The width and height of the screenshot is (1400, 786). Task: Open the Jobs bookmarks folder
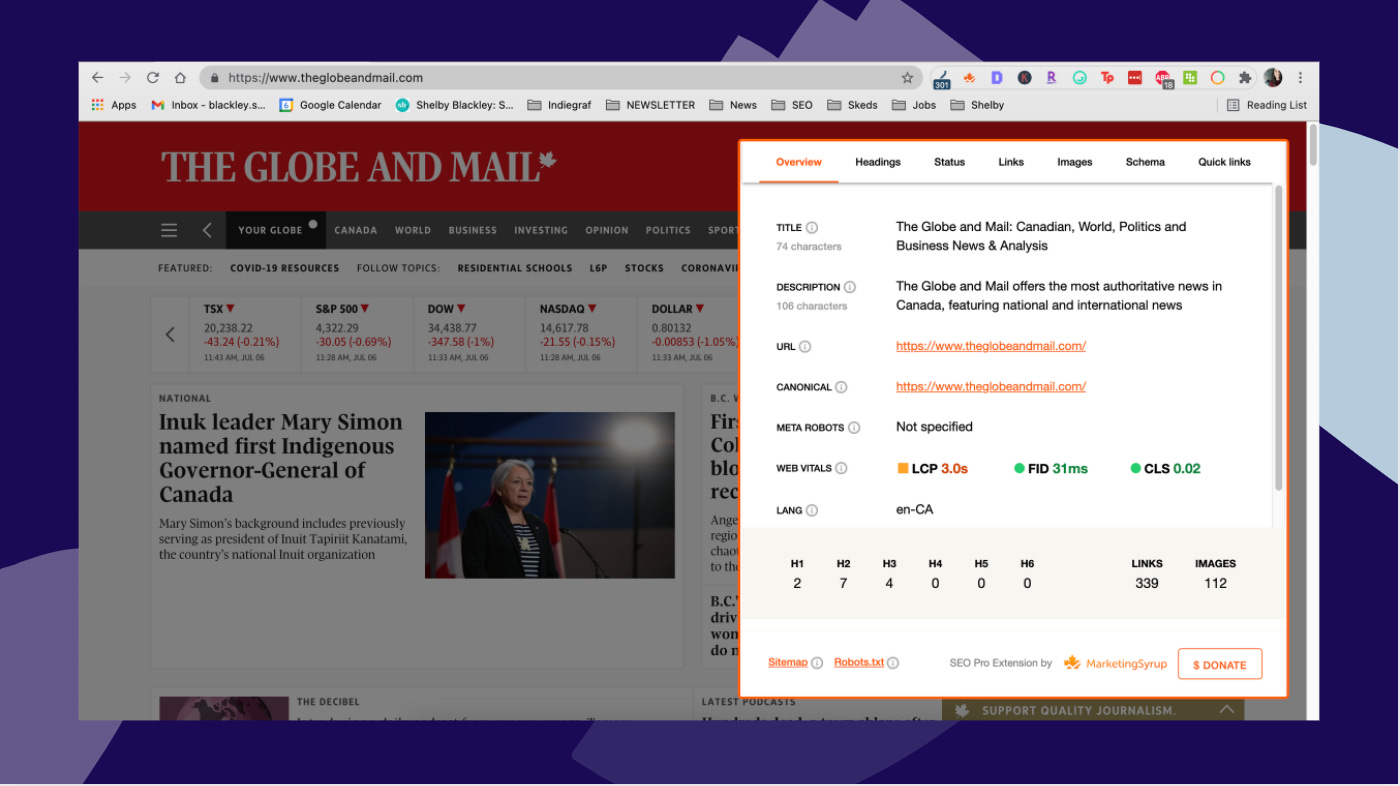point(914,105)
